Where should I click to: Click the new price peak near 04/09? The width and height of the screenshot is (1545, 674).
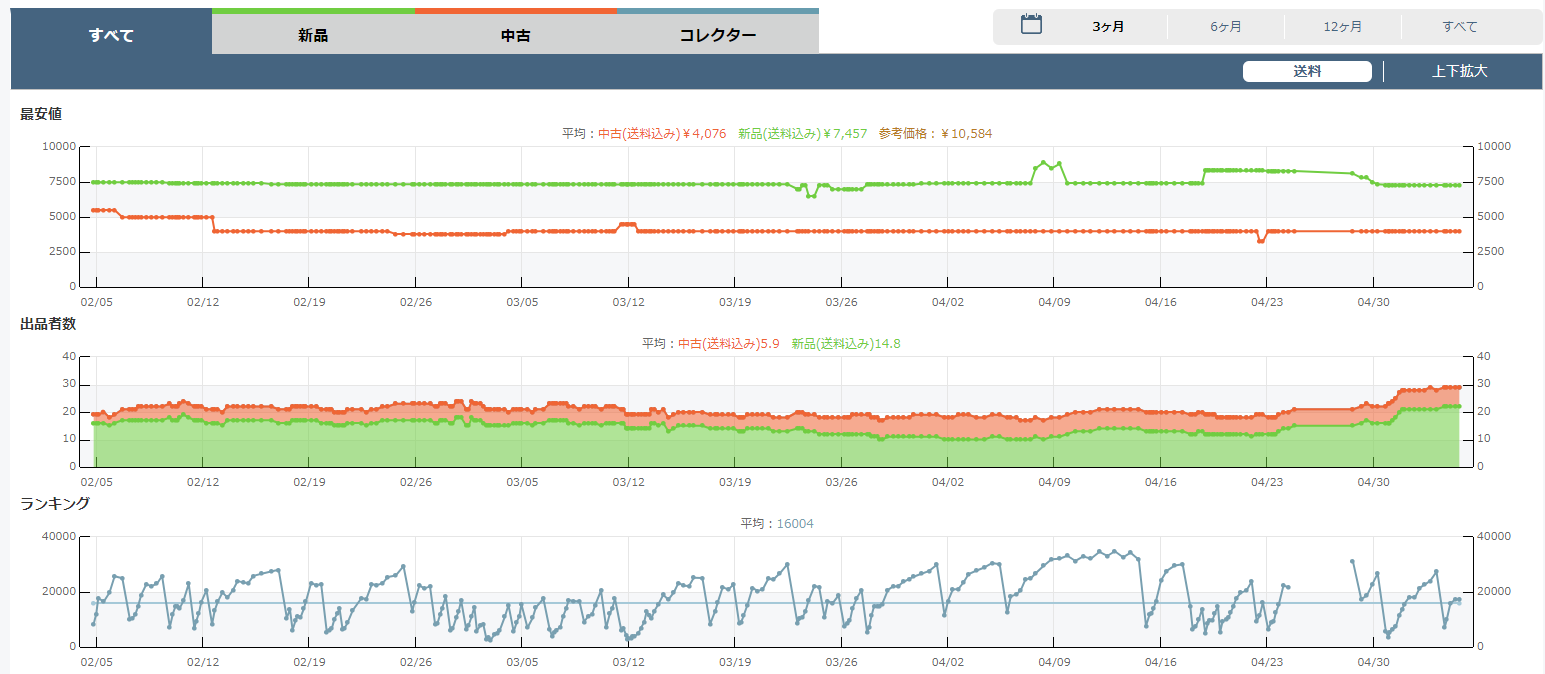click(x=1043, y=162)
